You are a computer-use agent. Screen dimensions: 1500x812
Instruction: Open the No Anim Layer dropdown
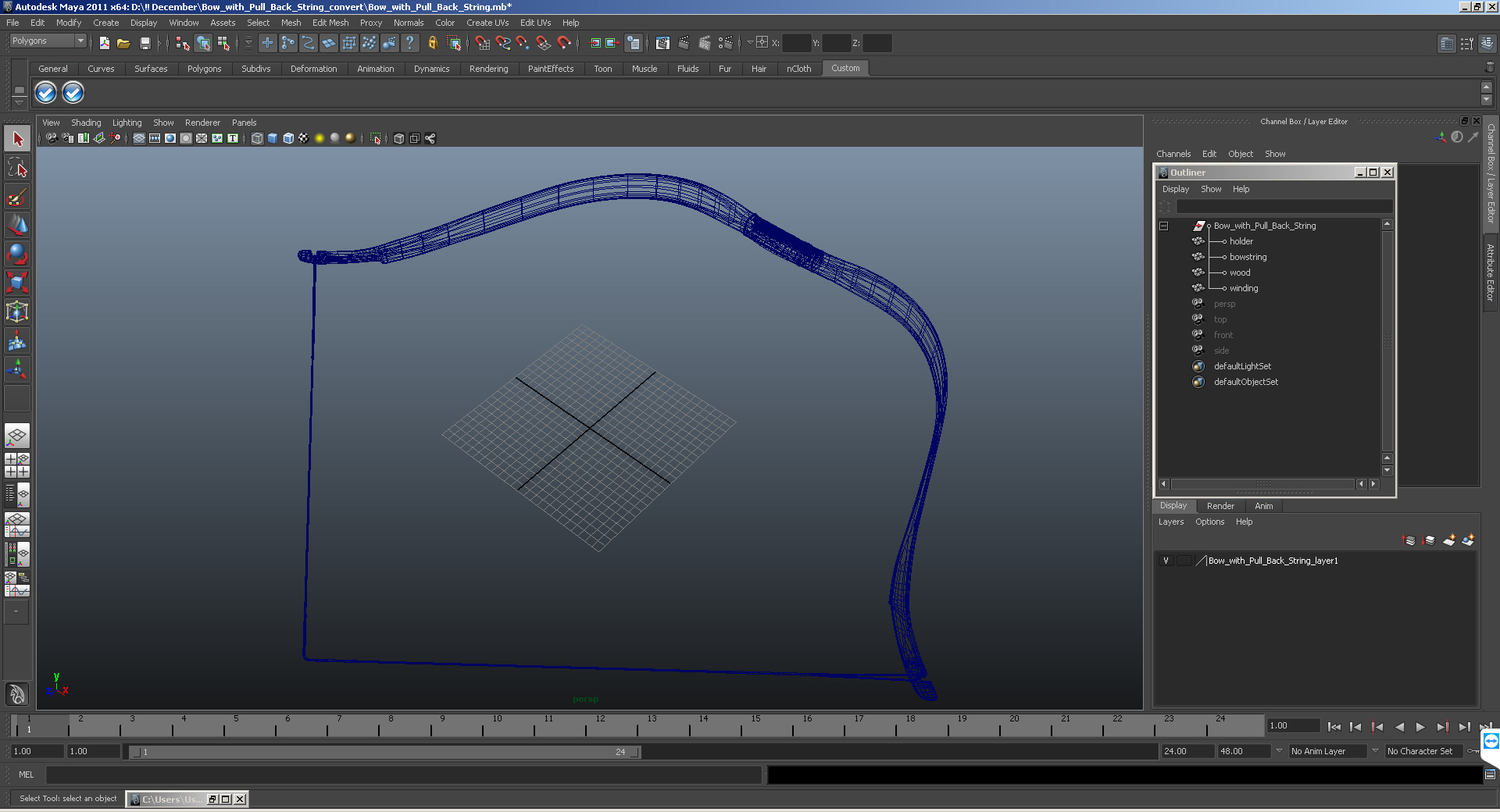pyautogui.click(x=1328, y=751)
